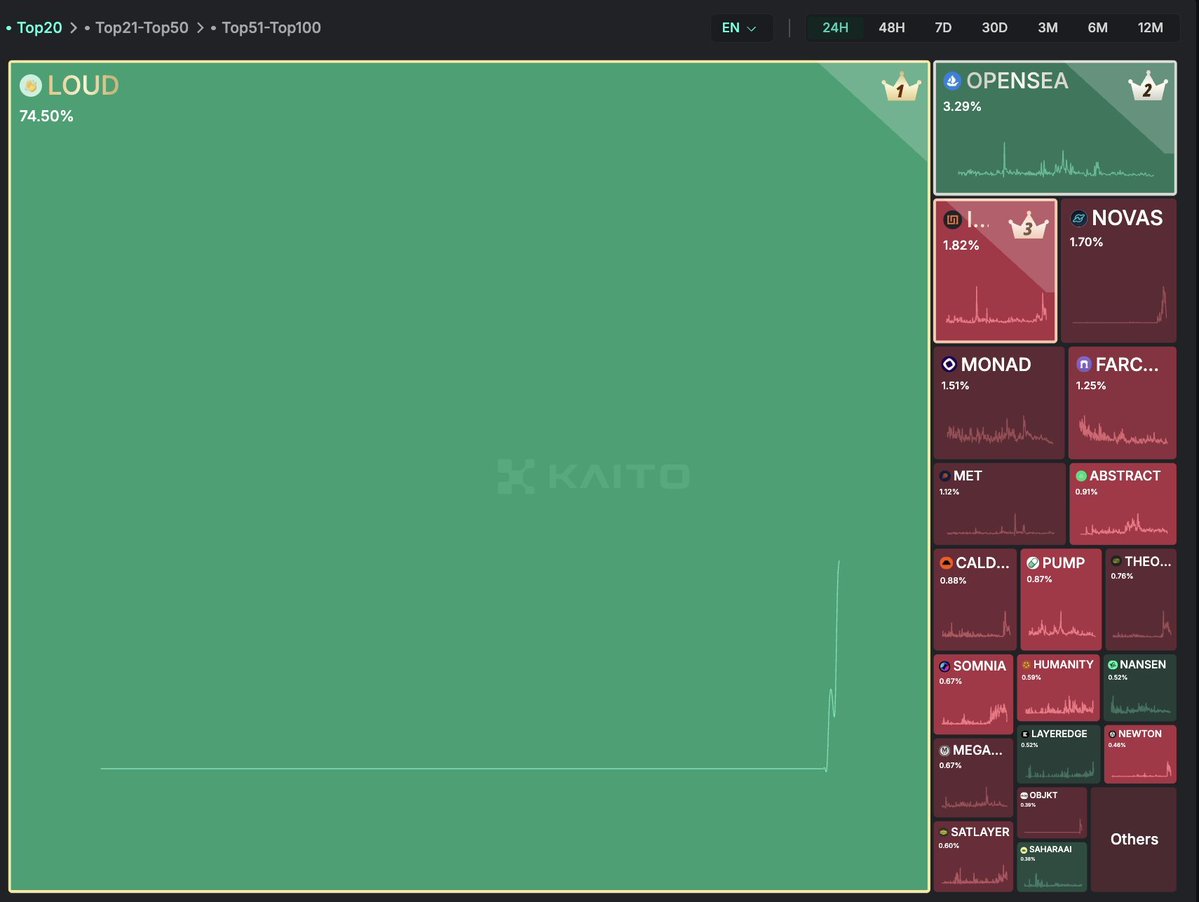Click the PUMP 0.87% value
This screenshot has height=902, width=1199.
tap(1039, 579)
